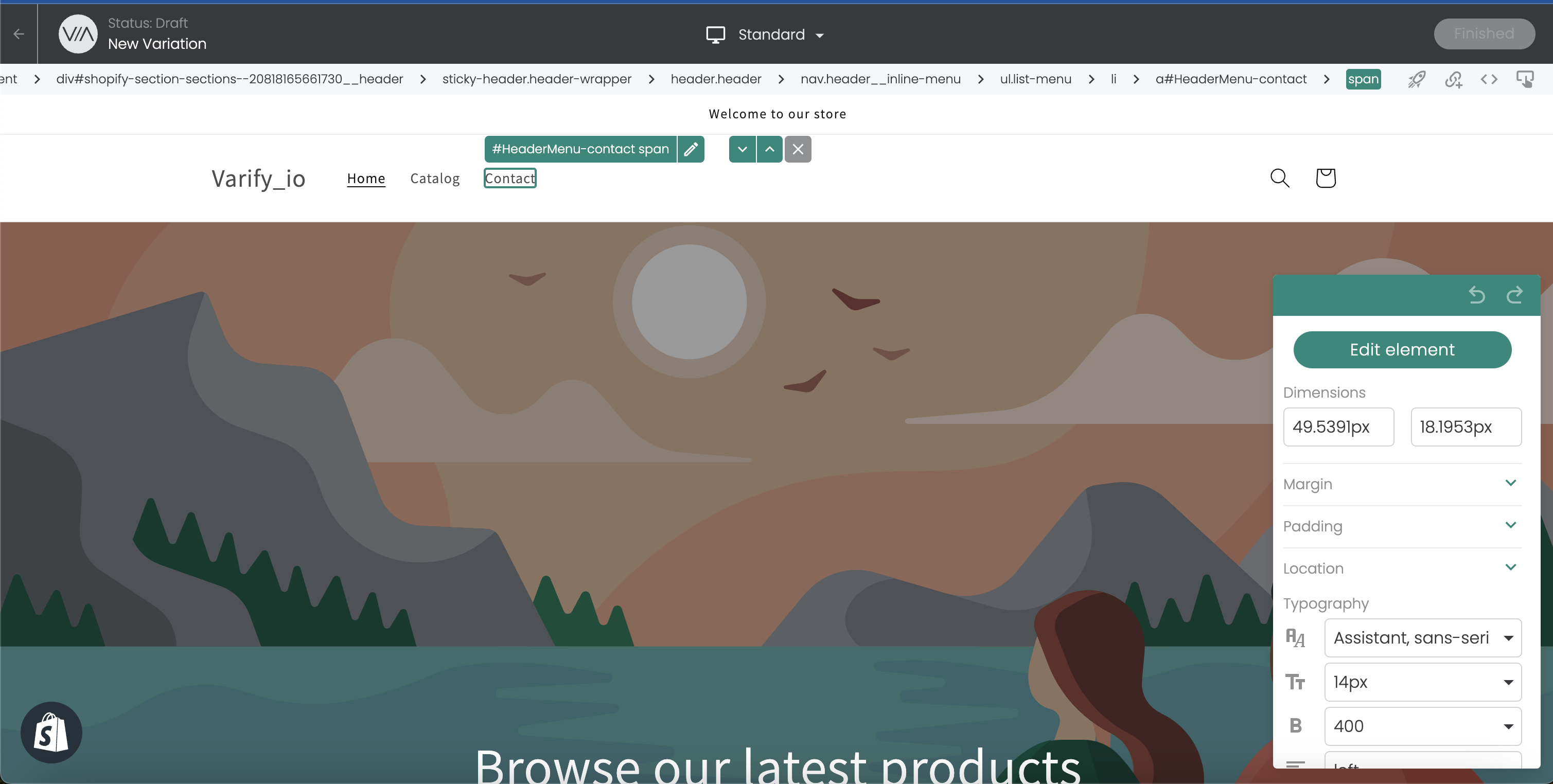Screen dimensions: 1553x784
Task: Click the back arrow in top bar
Action: [x=19, y=34]
